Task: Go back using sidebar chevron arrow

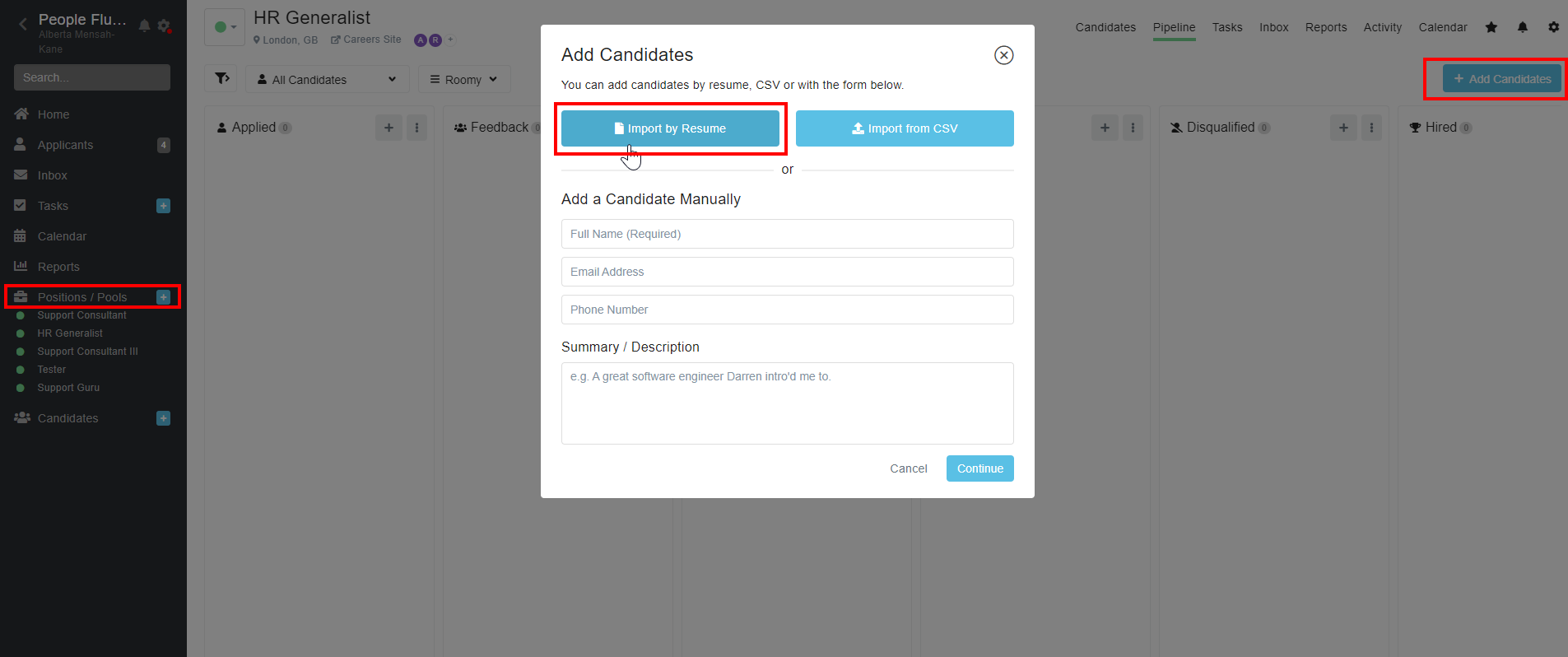Action: pos(23,25)
